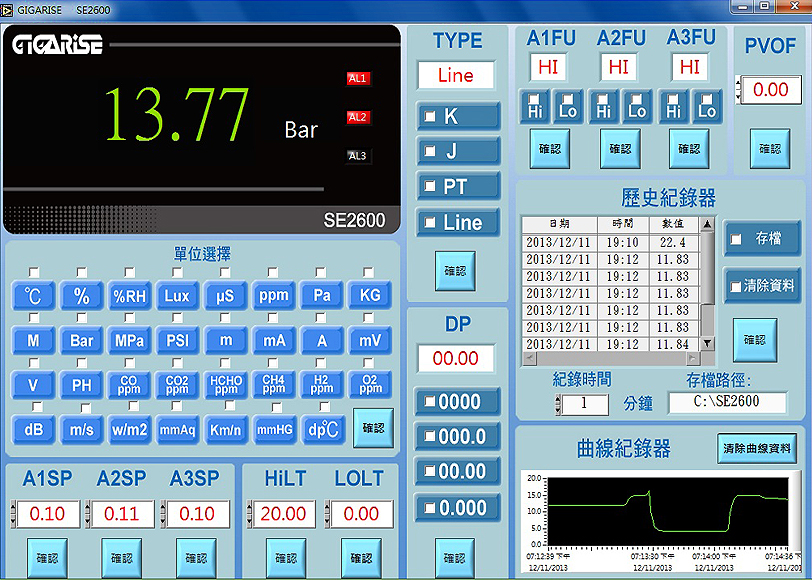Select the m/s unit button
Screen dimensions: 812x580
[81, 430]
